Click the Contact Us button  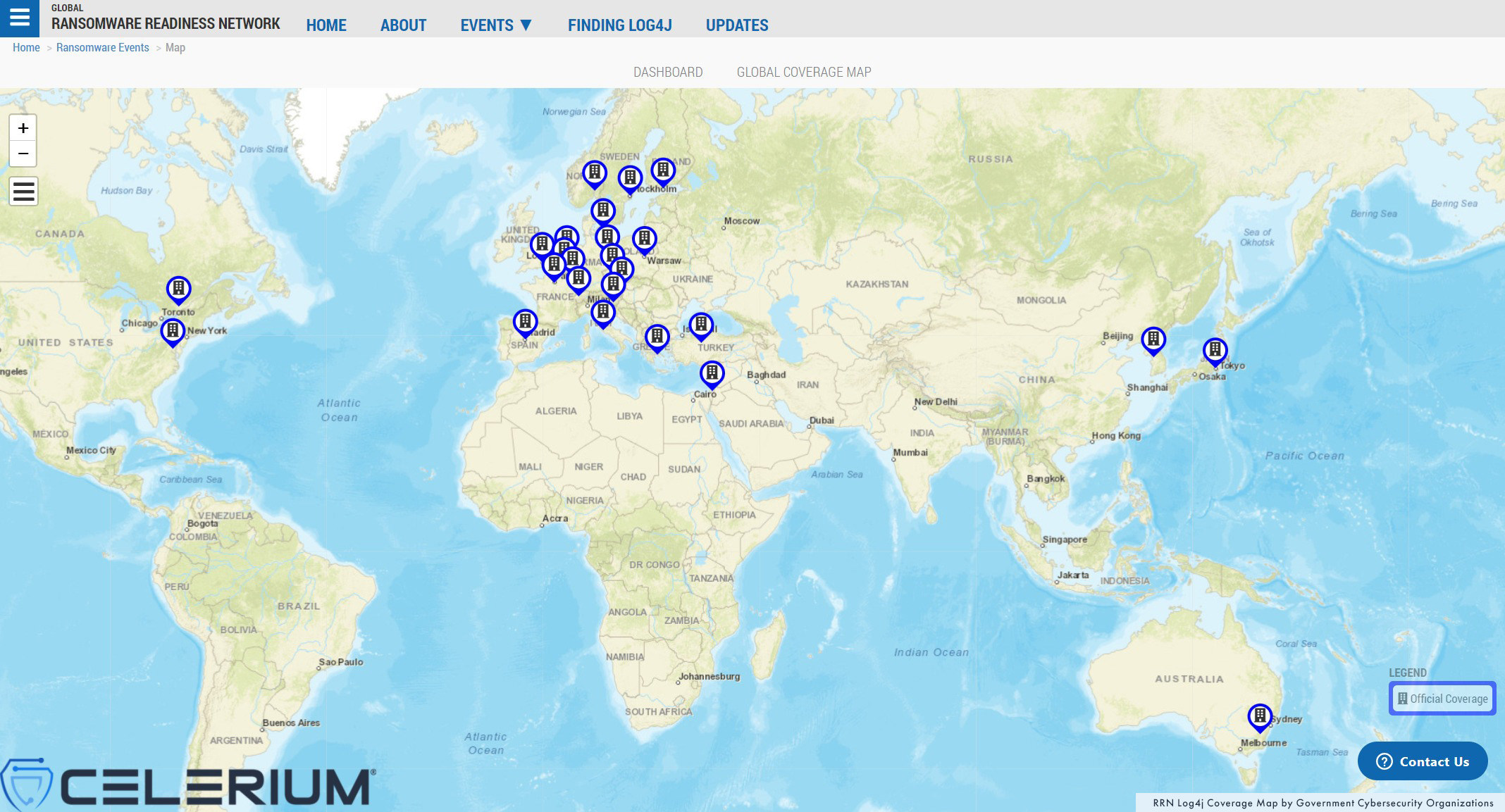pos(1422,761)
